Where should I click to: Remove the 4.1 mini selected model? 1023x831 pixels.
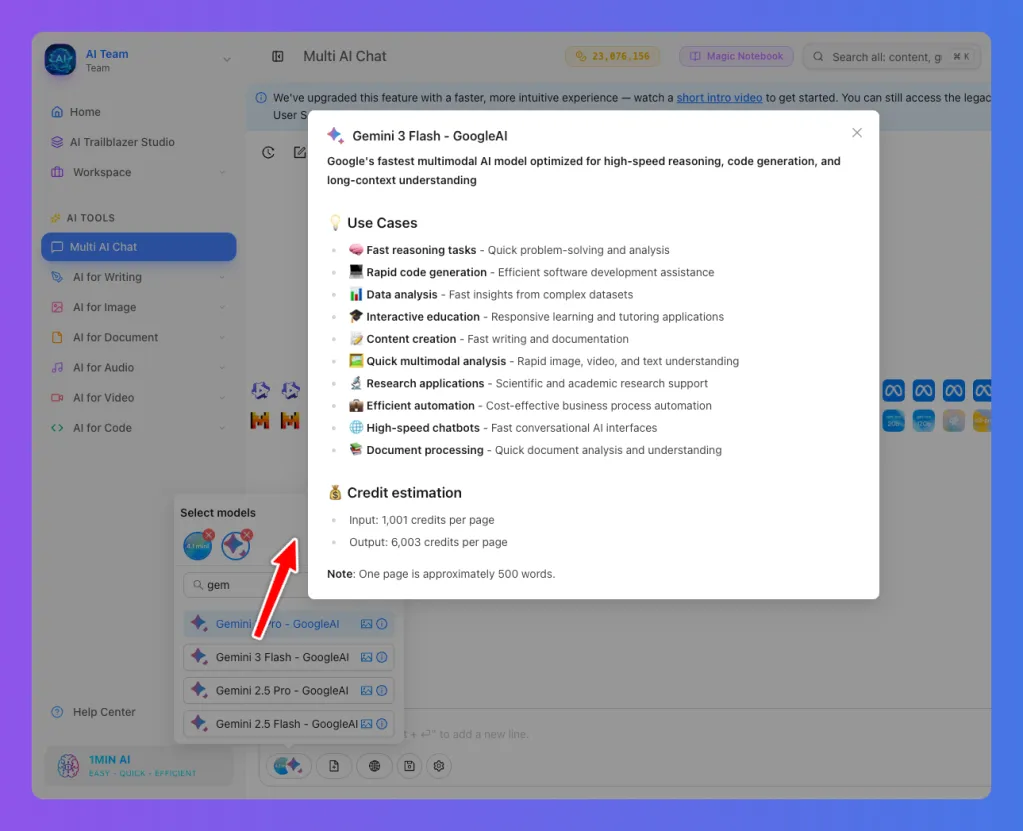point(209,536)
